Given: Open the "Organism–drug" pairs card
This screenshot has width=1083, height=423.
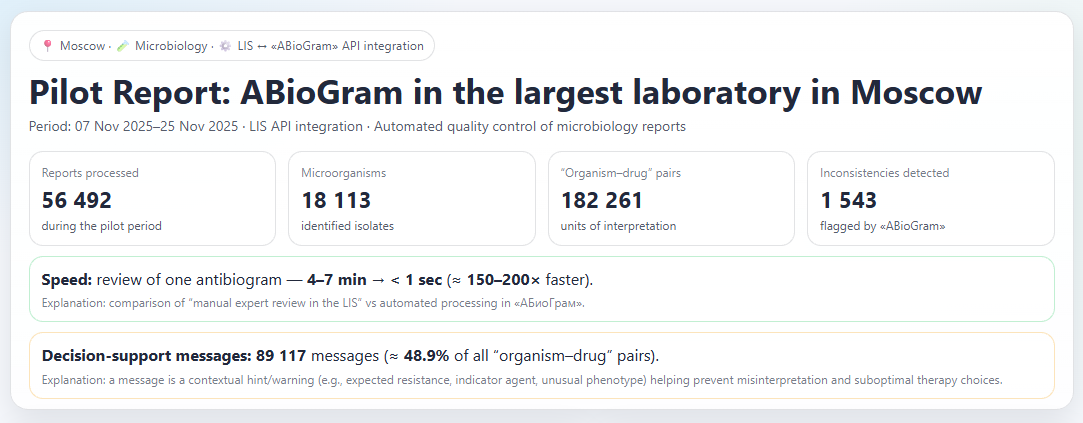Looking at the screenshot, I should 671,198.
